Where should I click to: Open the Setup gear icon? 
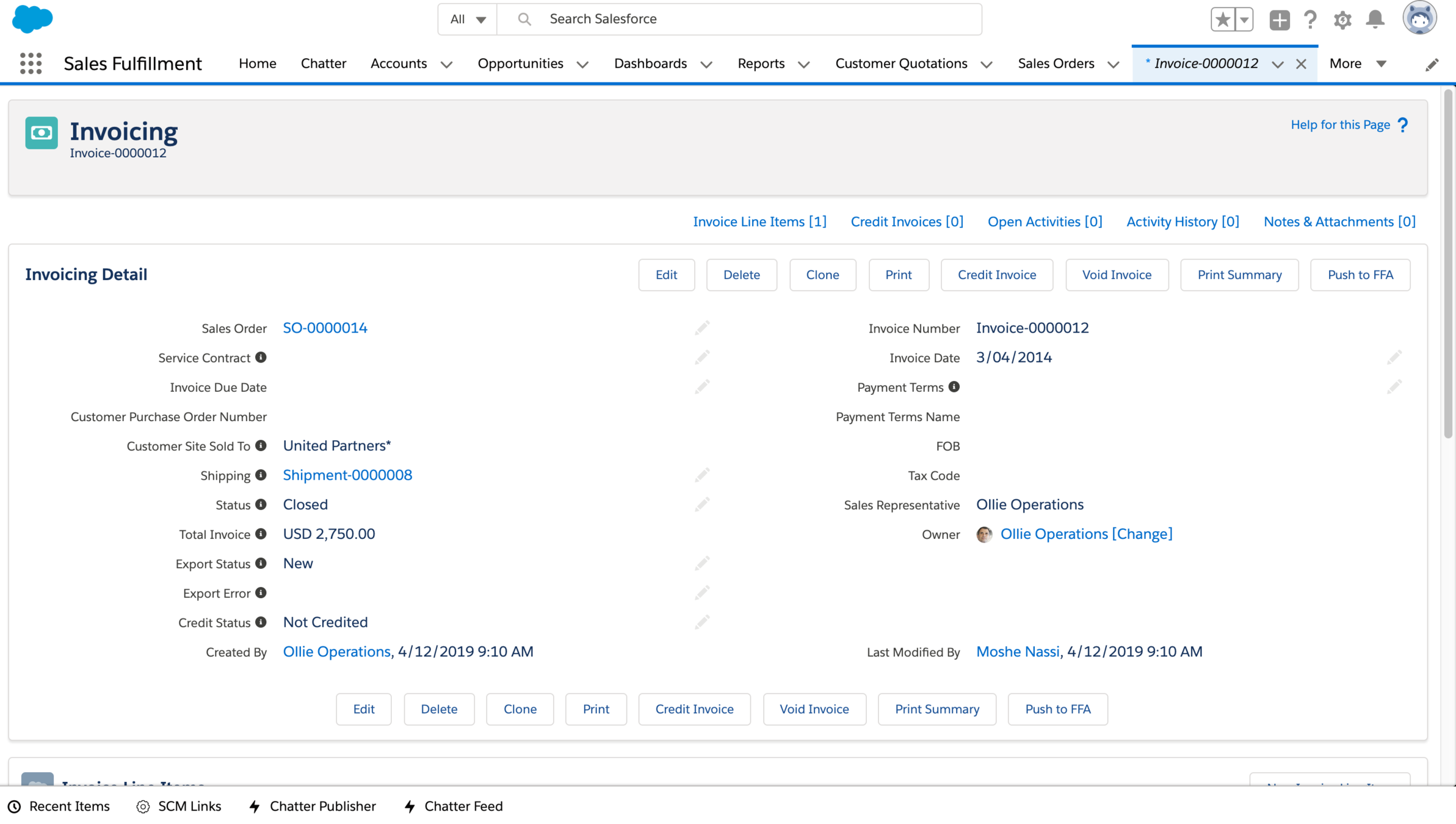pyautogui.click(x=1342, y=20)
